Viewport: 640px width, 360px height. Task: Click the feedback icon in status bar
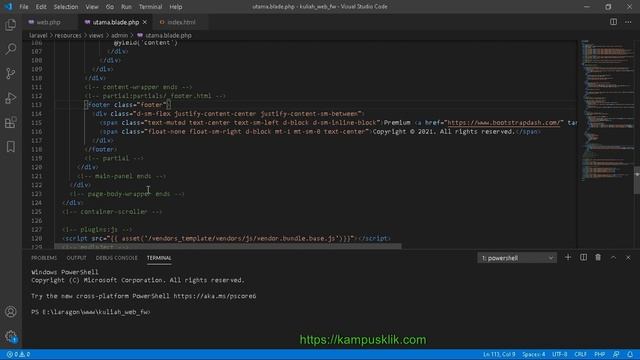click(616, 354)
